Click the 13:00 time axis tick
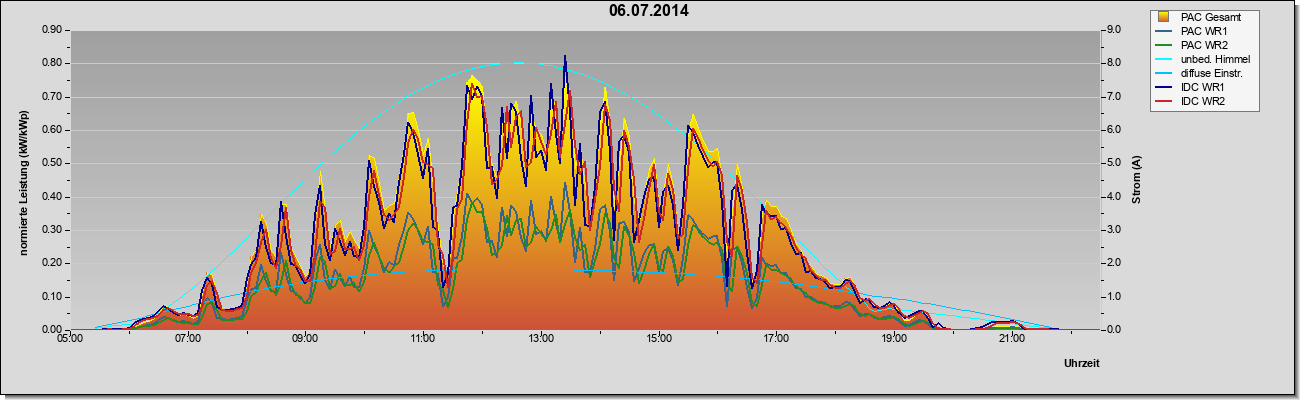 click(541, 340)
